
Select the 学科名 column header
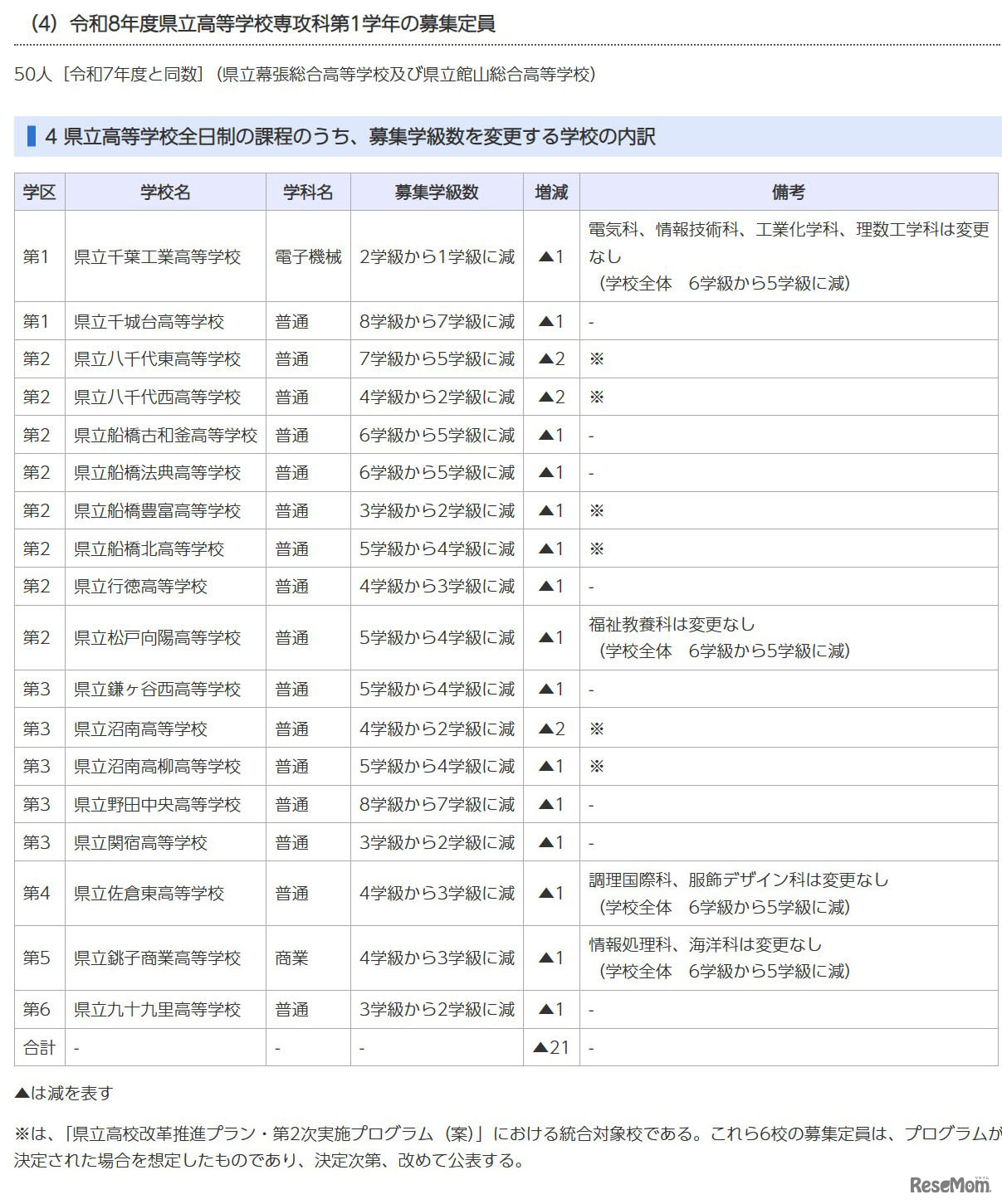306,192
